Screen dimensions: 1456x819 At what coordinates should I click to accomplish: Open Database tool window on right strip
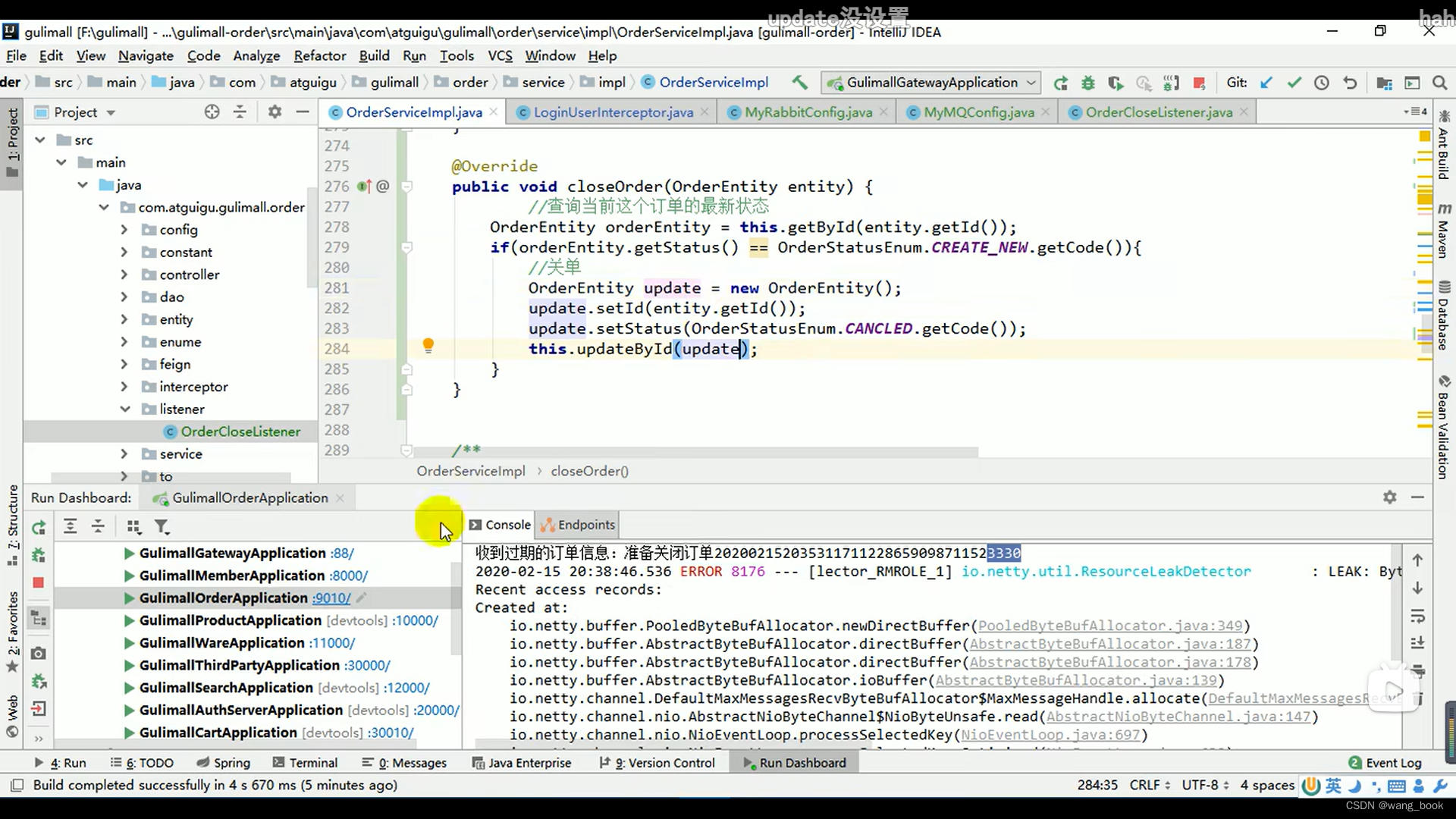[x=1444, y=316]
